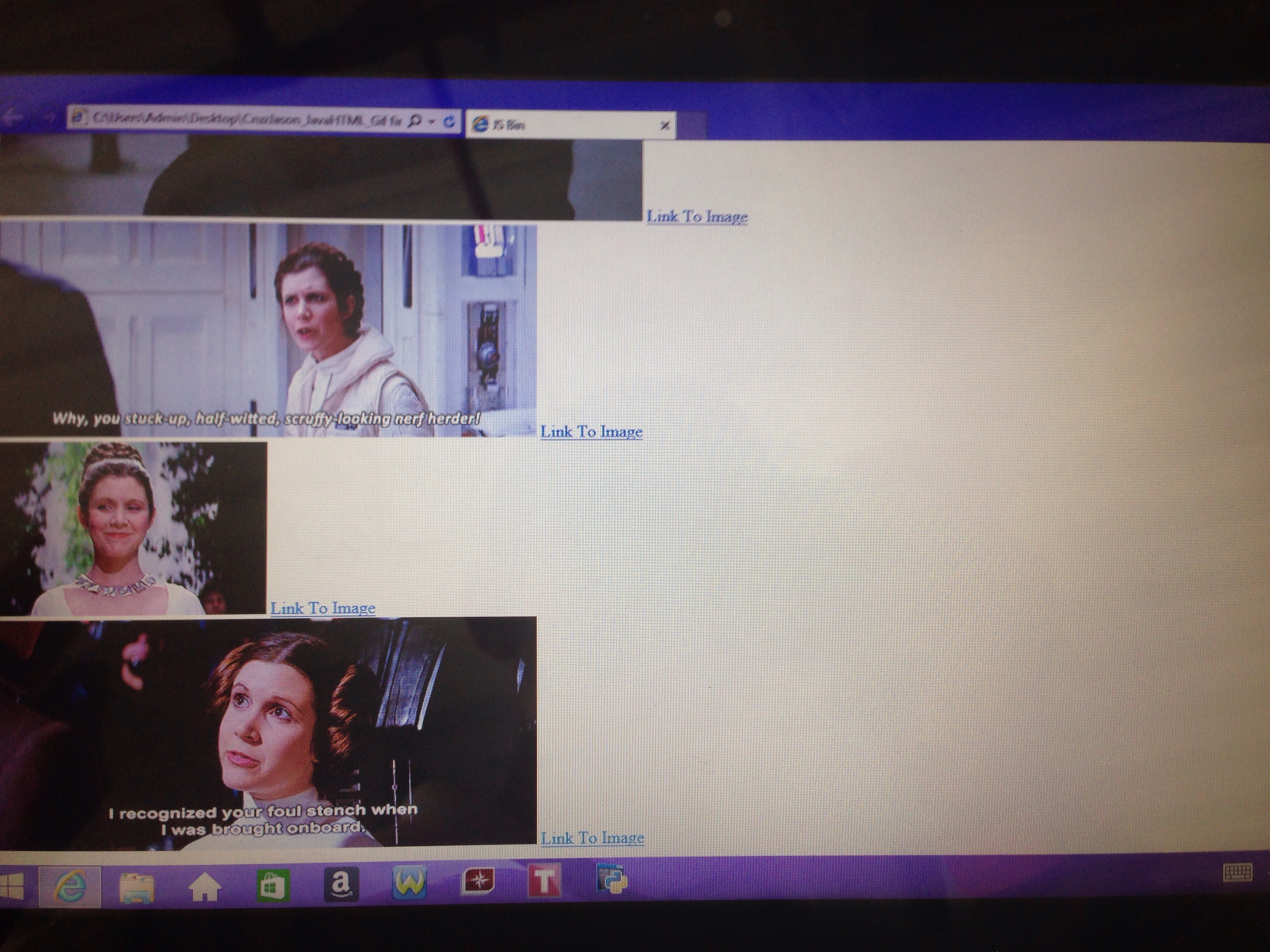Switch to the JS Bin tab
The width and height of the screenshot is (1270, 952).
(563, 124)
